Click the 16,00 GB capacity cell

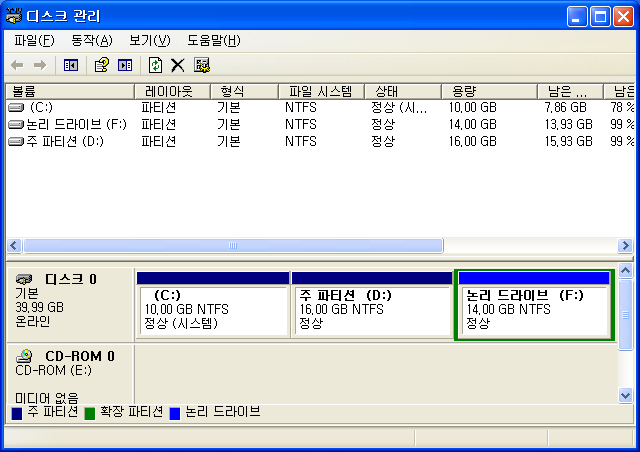[473, 141]
